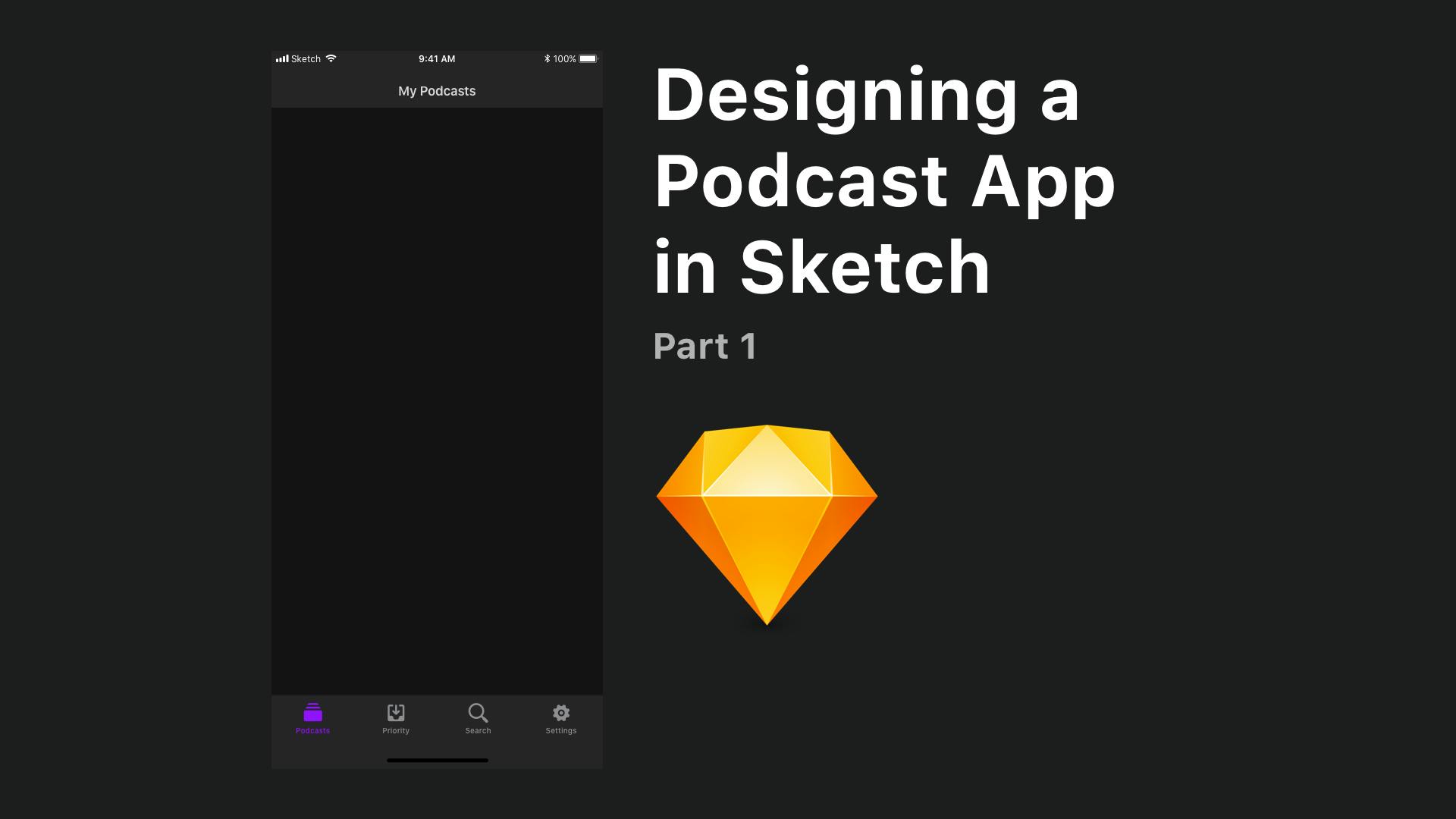Screen dimensions: 1456x819
Task: Click the 9:41 AM clock text
Action: click(x=437, y=58)
